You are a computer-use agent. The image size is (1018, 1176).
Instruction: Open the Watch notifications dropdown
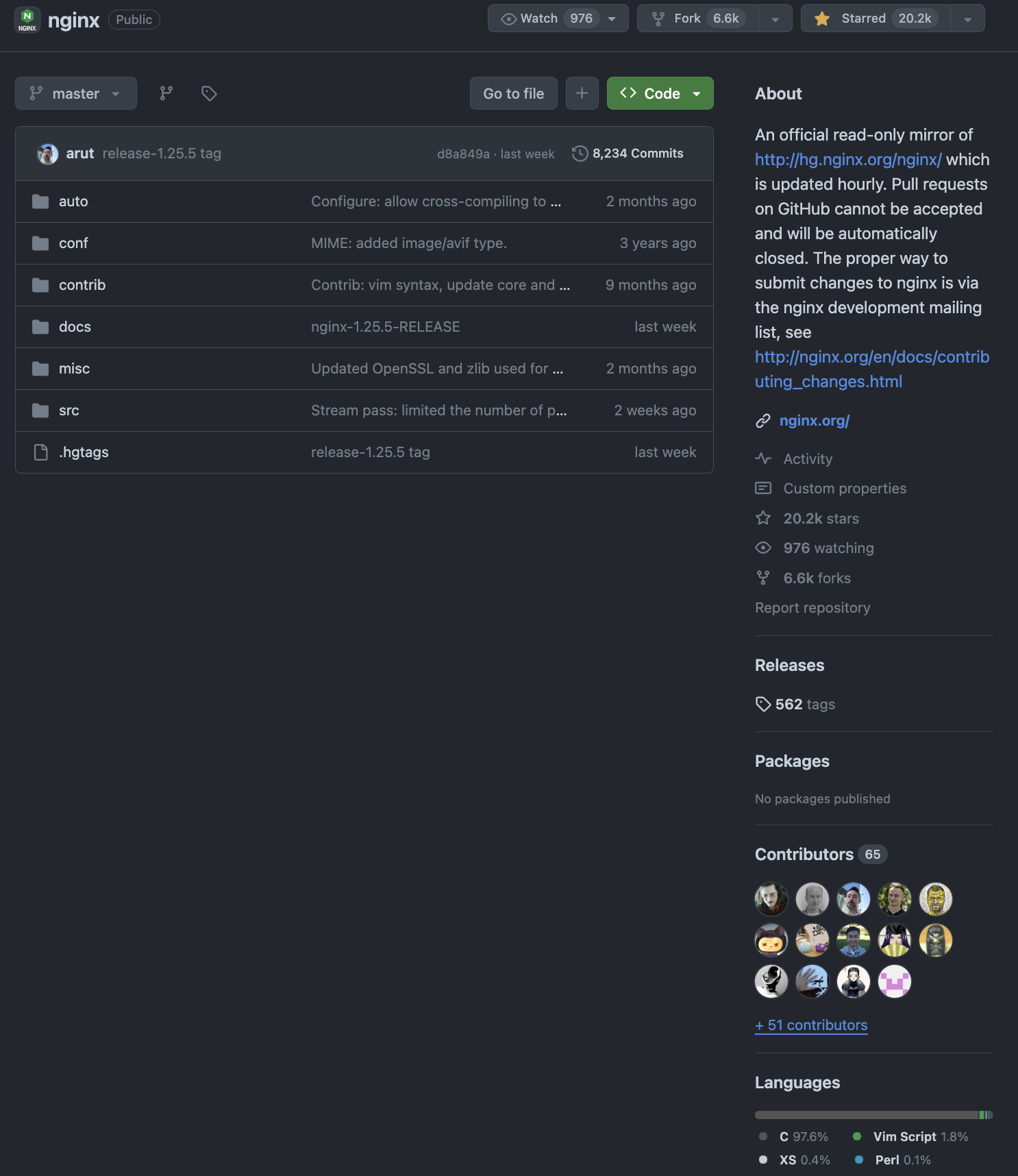(558, 19)
